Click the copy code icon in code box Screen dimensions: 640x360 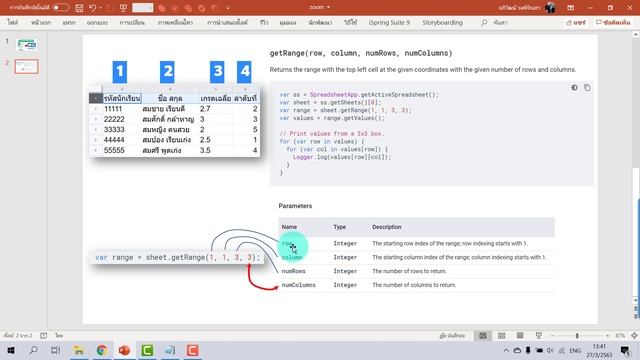point(587,87)
